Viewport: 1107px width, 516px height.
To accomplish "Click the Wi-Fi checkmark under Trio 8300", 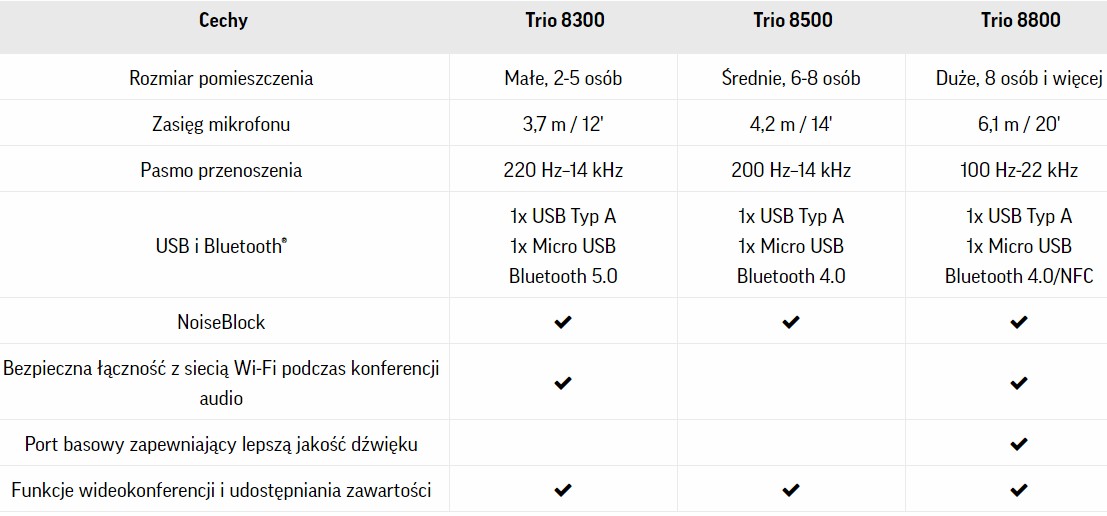I will tap(563, 383).
